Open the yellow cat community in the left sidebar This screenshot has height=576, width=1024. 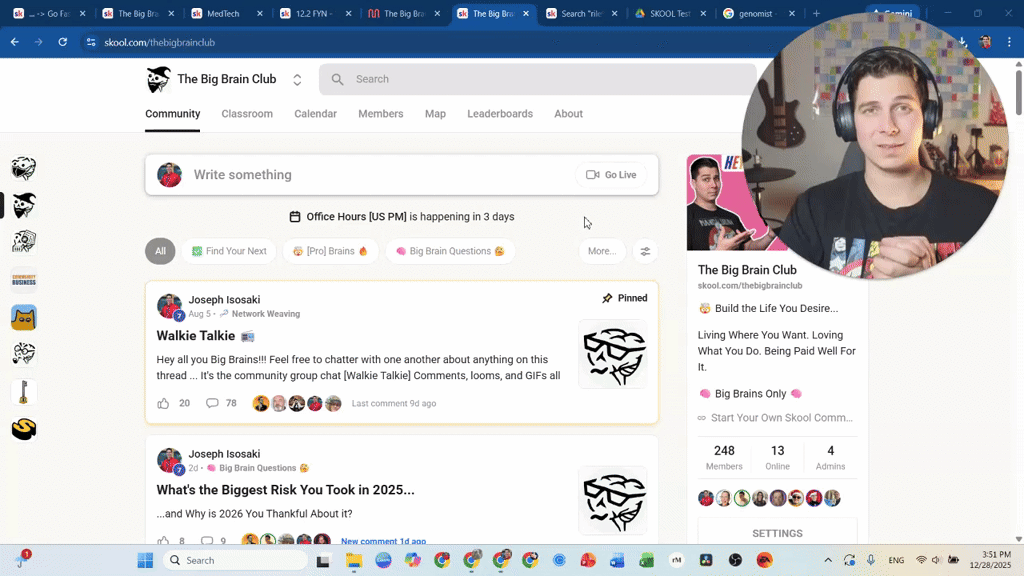tap(24, 318)
